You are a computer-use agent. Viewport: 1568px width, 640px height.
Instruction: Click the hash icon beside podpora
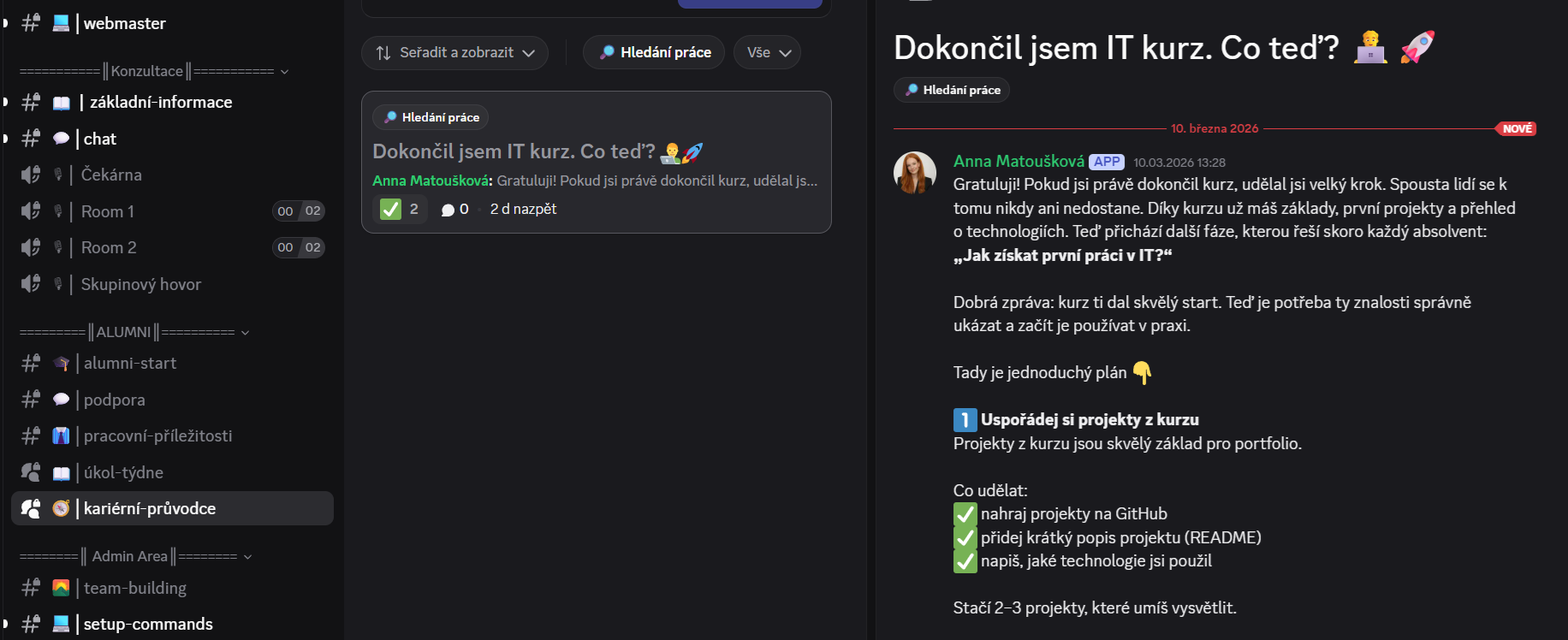tap(31, 400)
